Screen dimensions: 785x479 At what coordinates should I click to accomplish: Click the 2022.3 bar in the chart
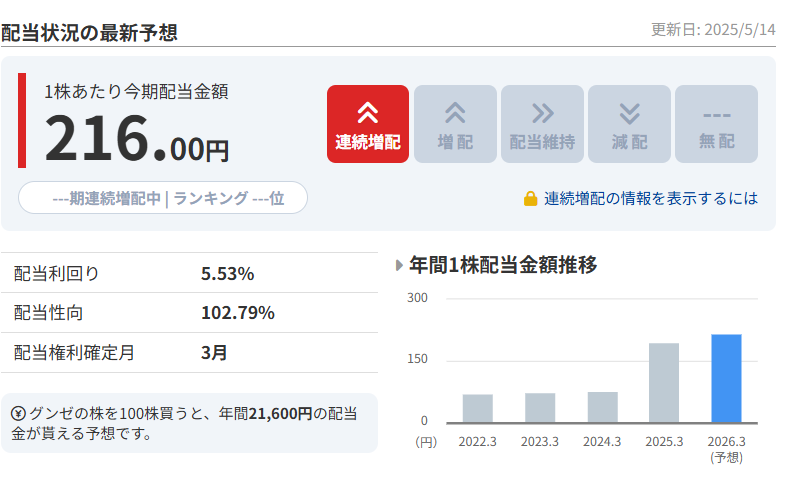tap(478, 408)
